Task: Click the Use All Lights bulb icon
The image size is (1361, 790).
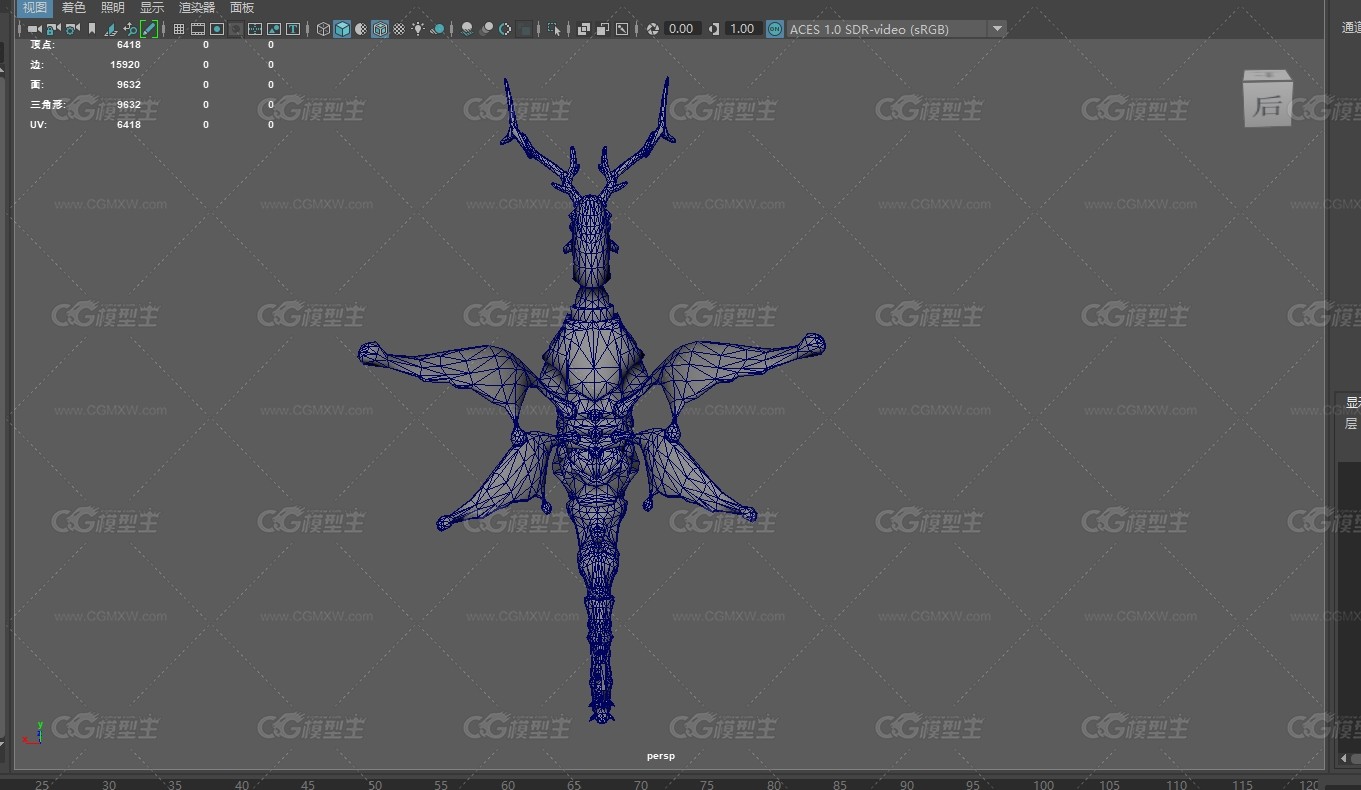Action: click(418, 29)
